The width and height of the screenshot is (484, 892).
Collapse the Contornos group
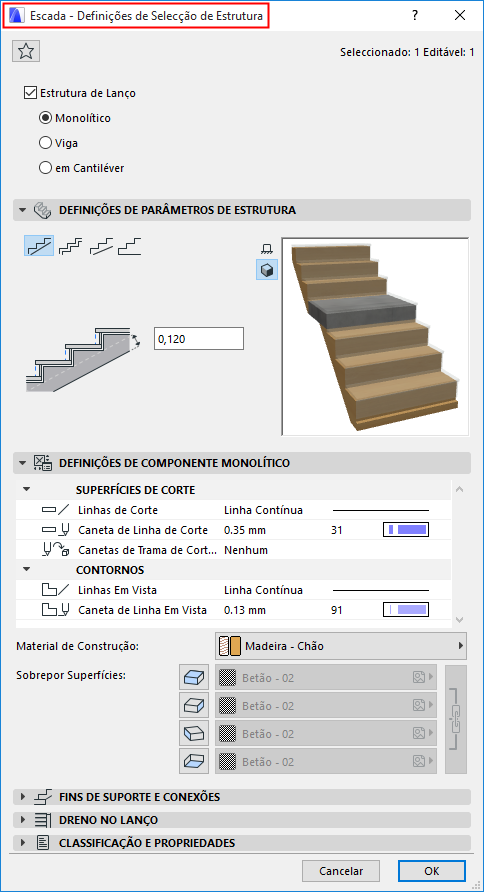tap(27, 569)
